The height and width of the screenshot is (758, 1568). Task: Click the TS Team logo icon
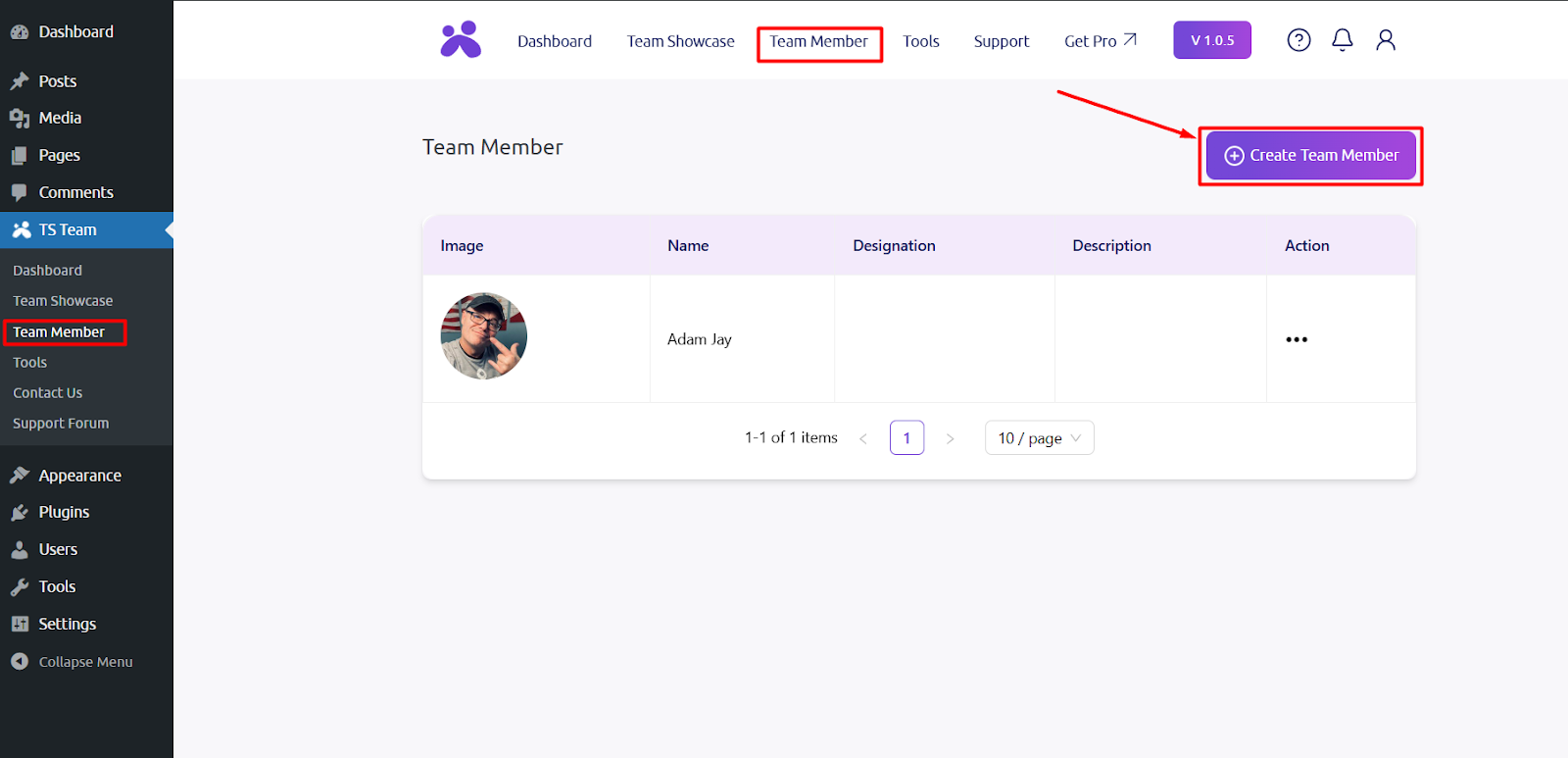(x=461, y=40)
